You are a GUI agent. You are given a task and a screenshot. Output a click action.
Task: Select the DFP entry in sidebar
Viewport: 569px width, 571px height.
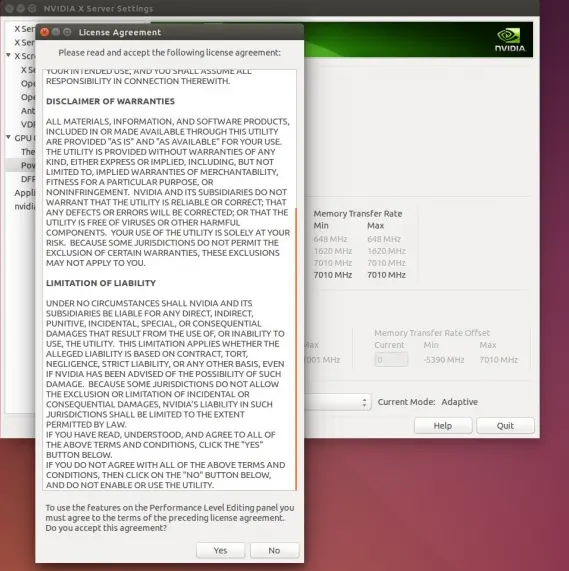coord(28,179)
